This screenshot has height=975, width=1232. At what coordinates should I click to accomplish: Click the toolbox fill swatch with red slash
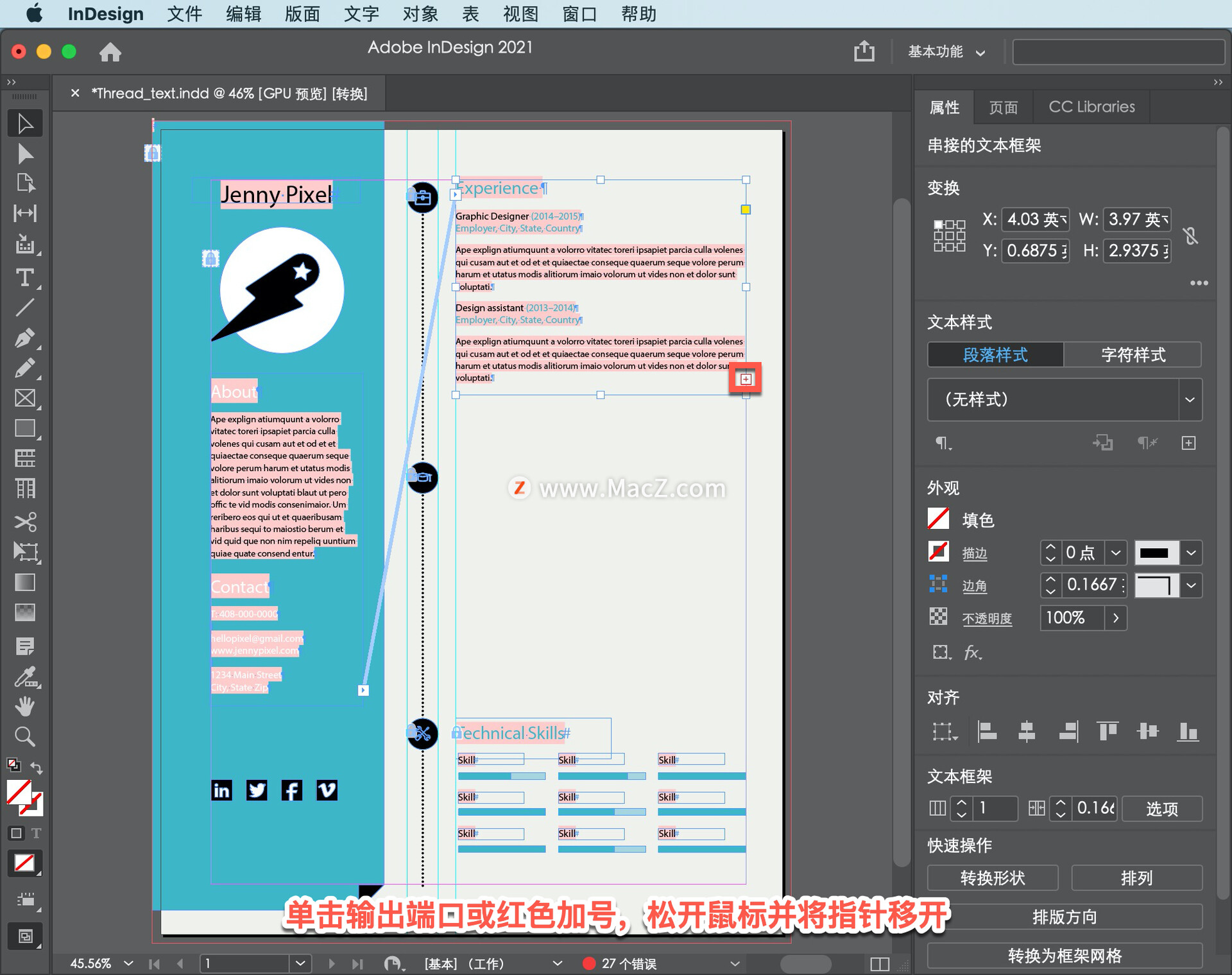click(x=19, y=793)
